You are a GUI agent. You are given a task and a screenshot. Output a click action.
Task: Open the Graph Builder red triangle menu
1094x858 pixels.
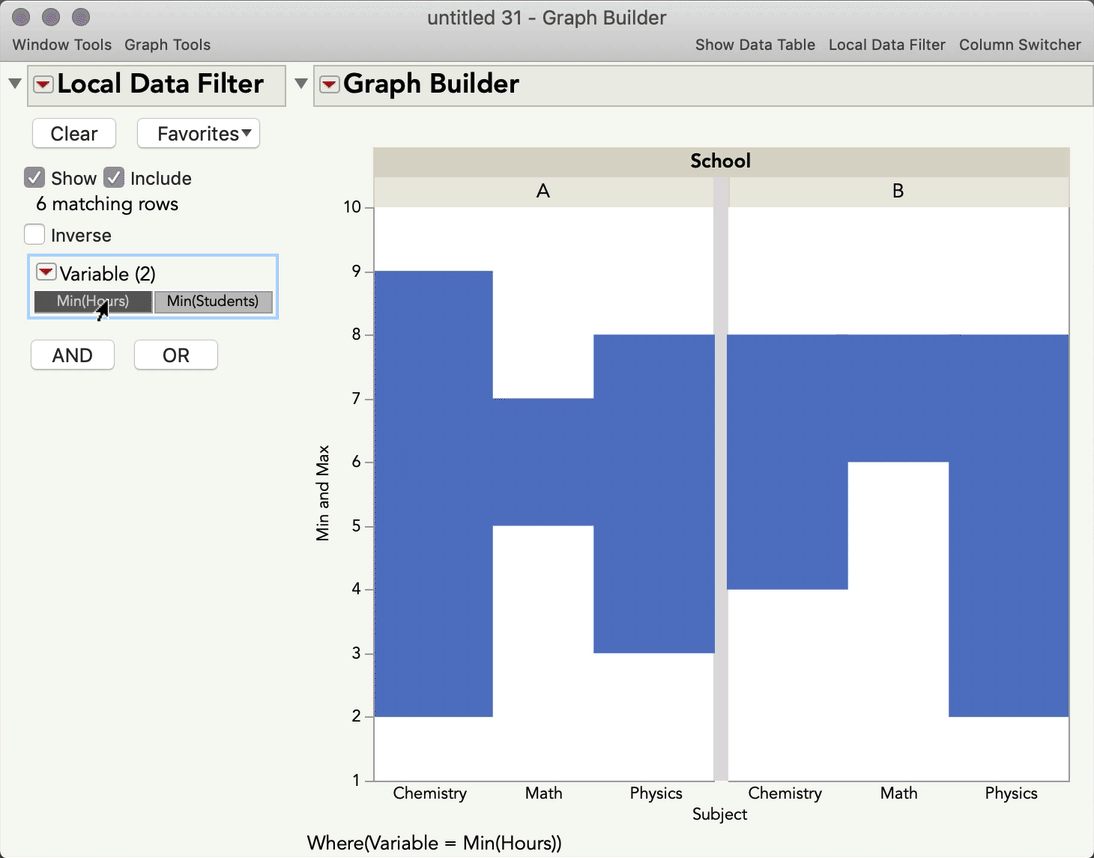click(x=329, y=85)
